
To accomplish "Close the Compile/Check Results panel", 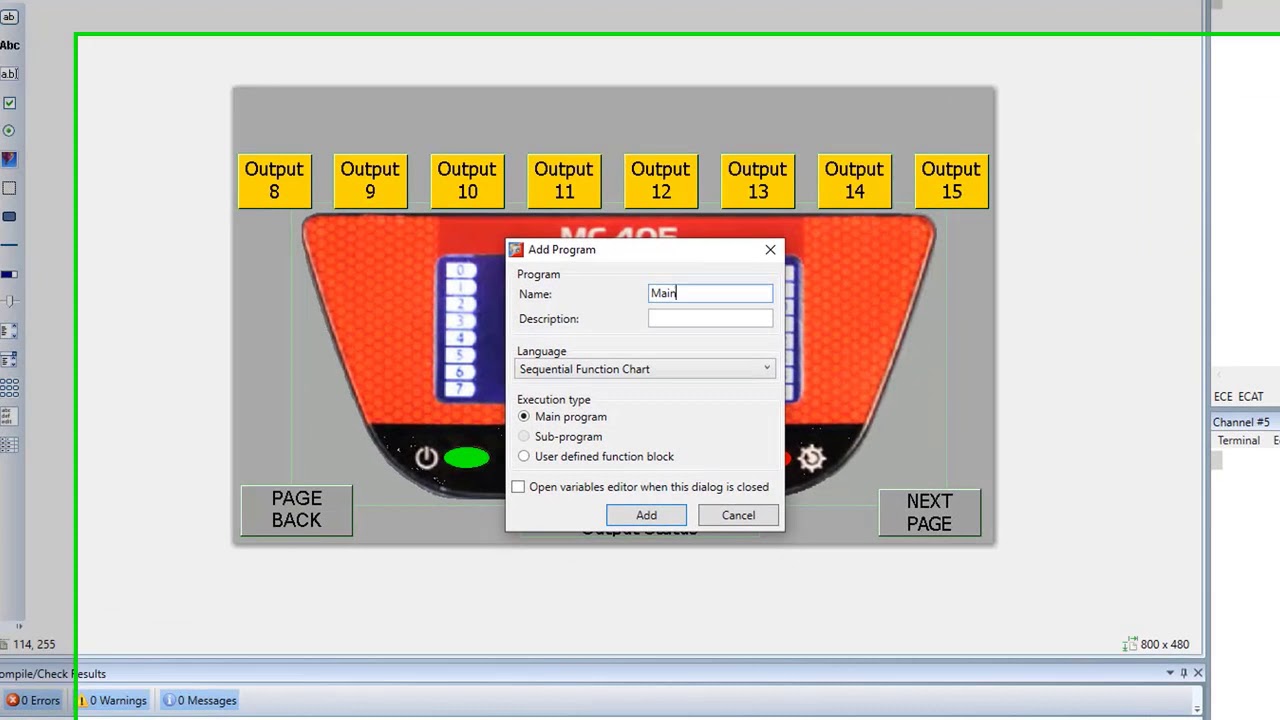I will pos(1198,673).
